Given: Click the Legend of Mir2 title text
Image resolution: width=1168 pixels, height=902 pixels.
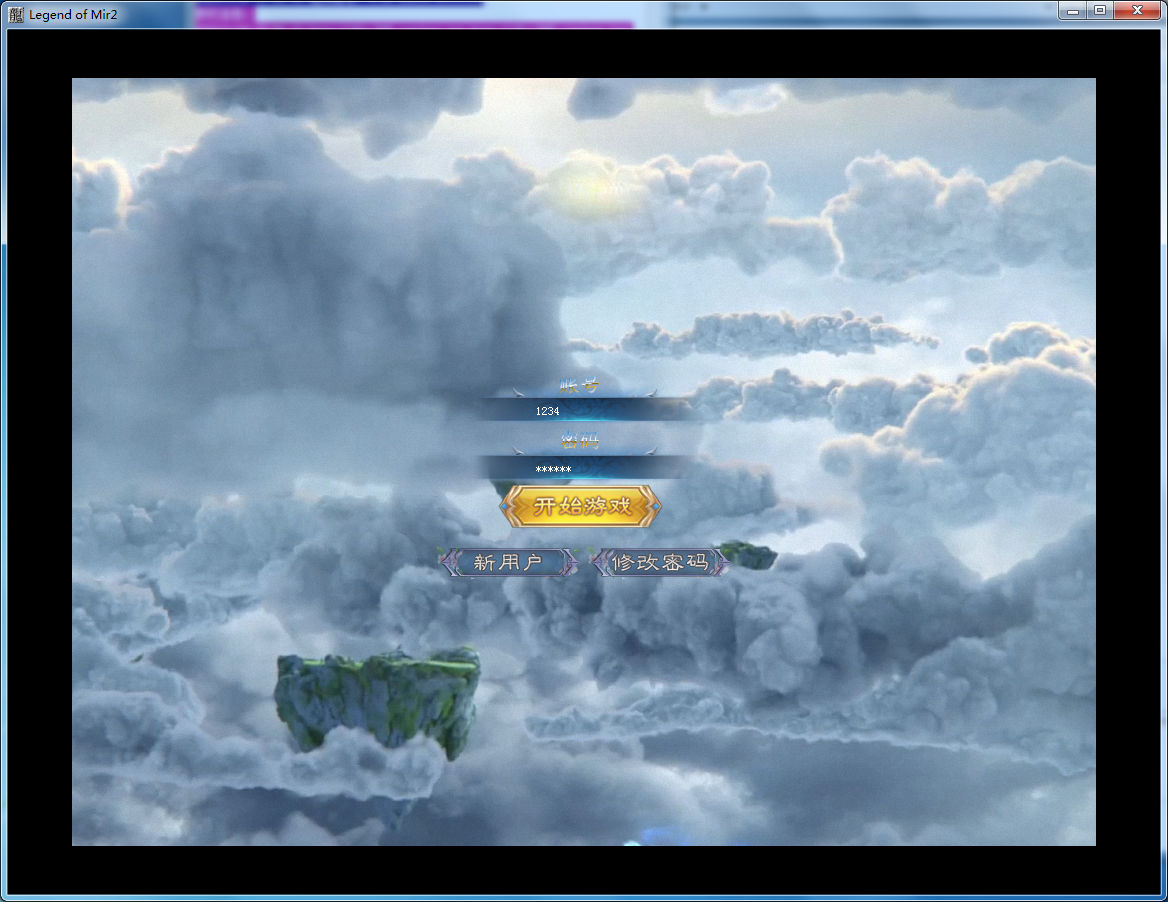Looking at the screenshot, I should [x=73, y=14].
